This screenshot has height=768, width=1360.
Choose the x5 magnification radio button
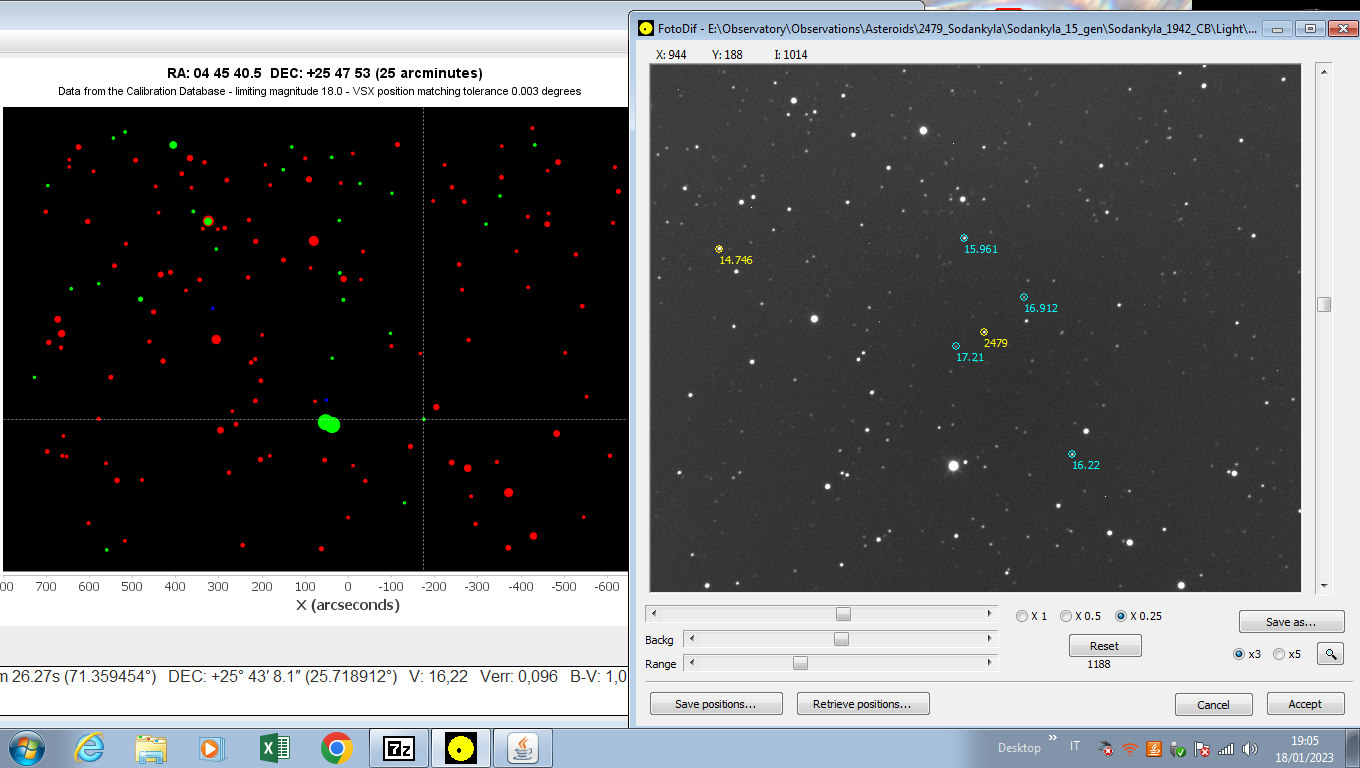click(x=1279, y=654)
